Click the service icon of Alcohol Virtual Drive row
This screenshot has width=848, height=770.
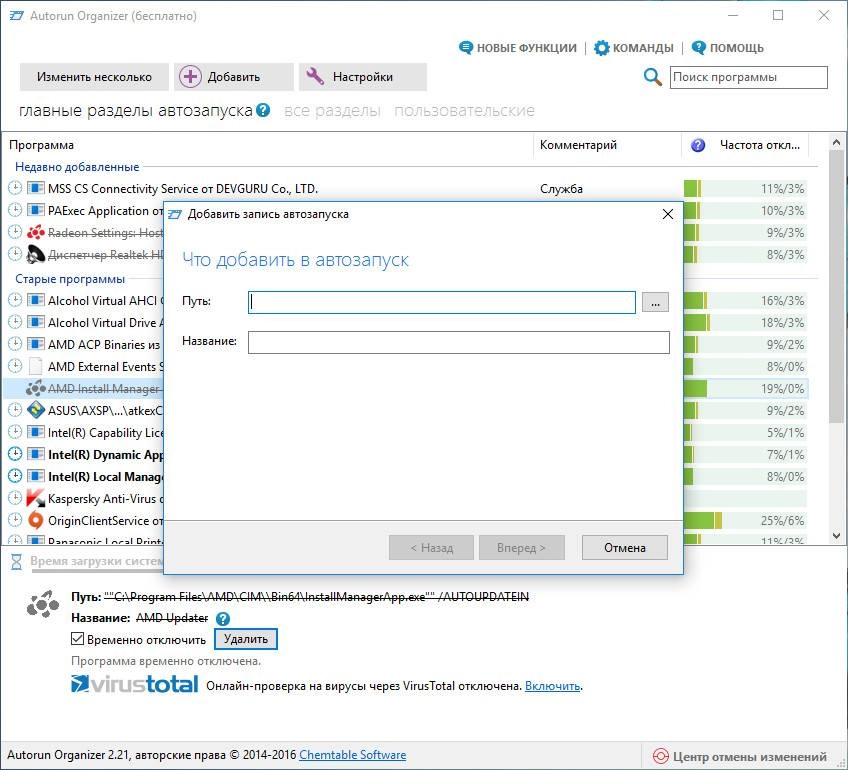point(36,322)
